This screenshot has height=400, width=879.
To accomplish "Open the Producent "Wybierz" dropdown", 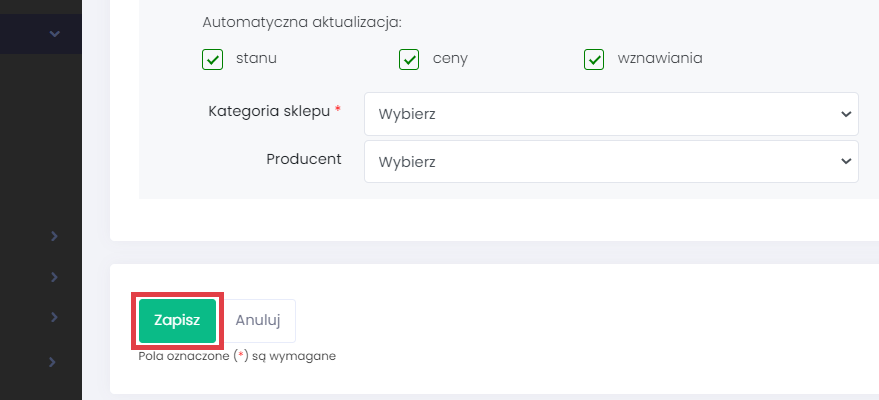I will pyautogui.click(x=610, y=161).
